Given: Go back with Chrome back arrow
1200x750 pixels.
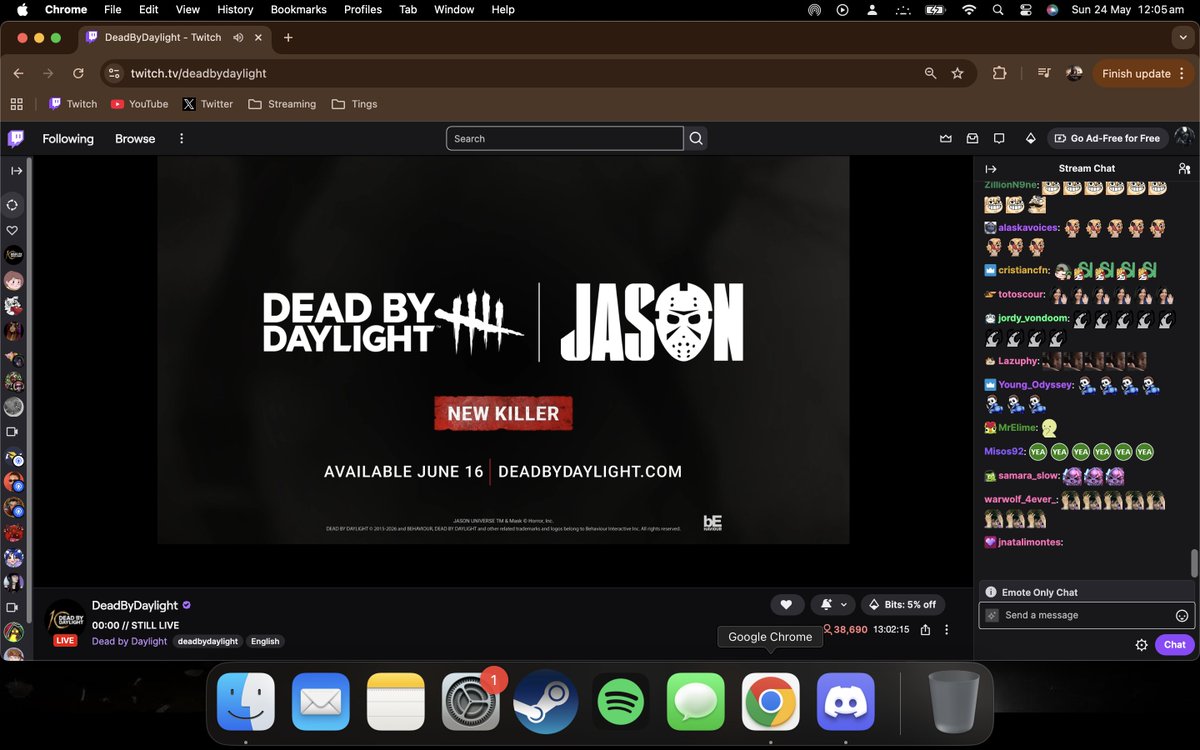Looking at the screenshot, I should click(18, 73).
